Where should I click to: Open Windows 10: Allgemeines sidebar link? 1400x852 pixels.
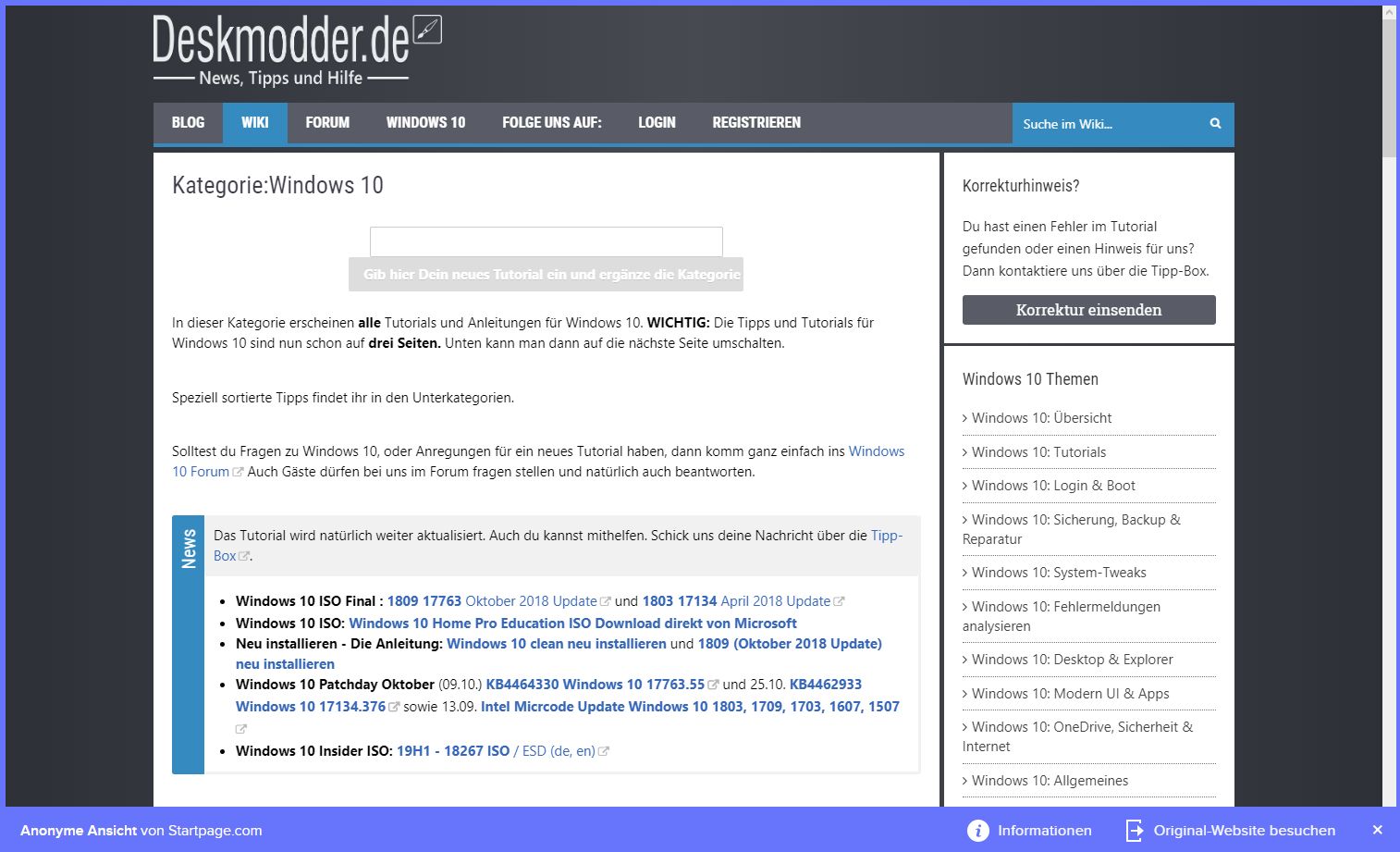pyautogui.click(x=1050, y=781)
